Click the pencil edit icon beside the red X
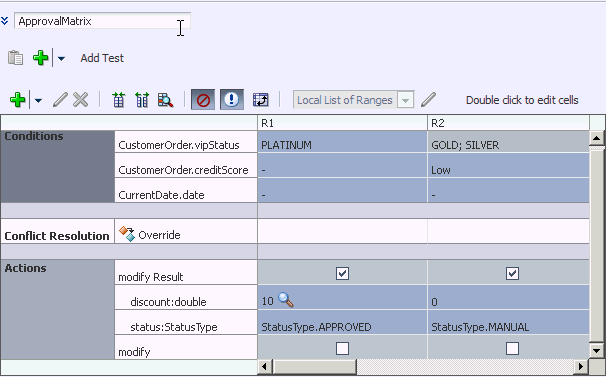Image resolution: width=606 pixels, height=377 pixels. click(x=60, y=100)
